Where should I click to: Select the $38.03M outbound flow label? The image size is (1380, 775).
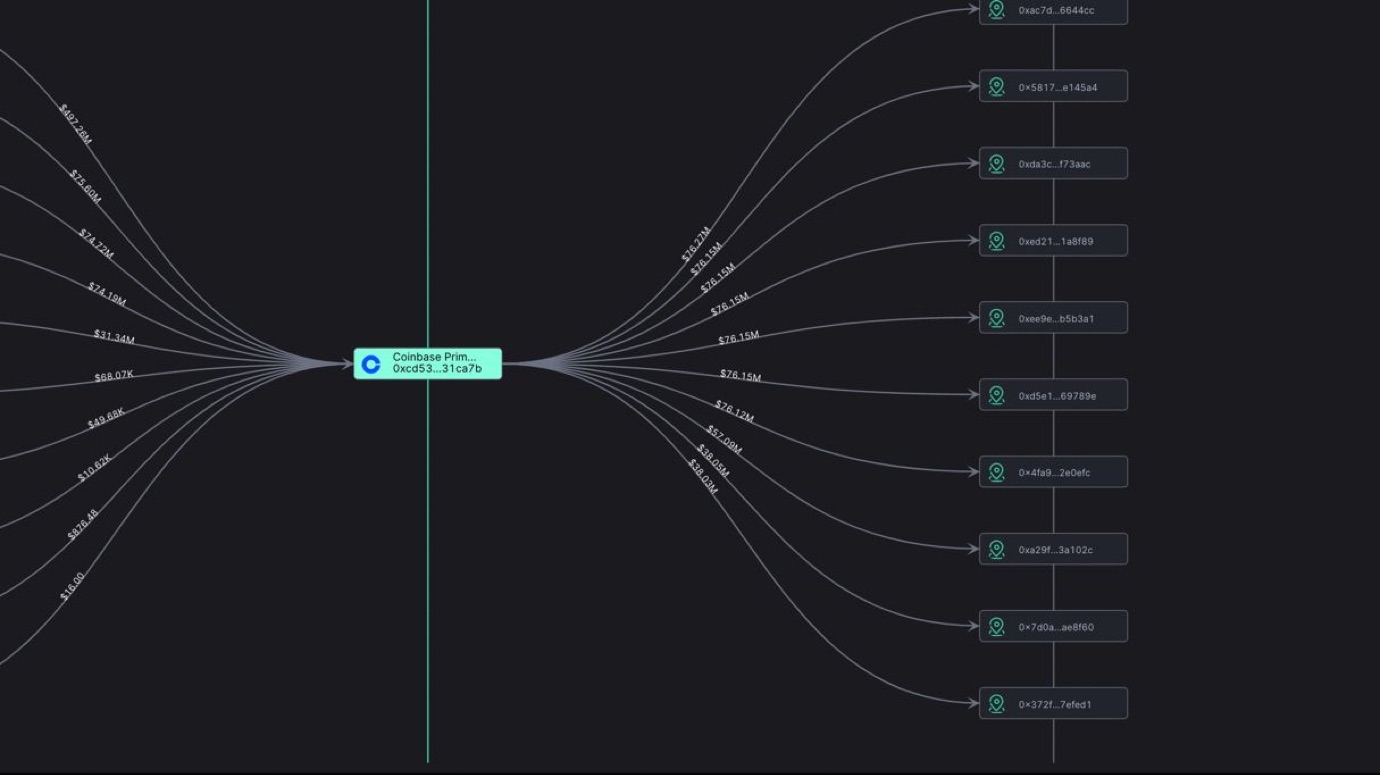702,476
